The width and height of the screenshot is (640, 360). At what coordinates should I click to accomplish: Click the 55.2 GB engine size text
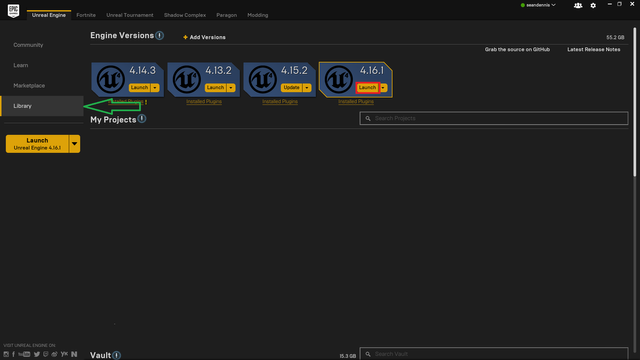615,37
